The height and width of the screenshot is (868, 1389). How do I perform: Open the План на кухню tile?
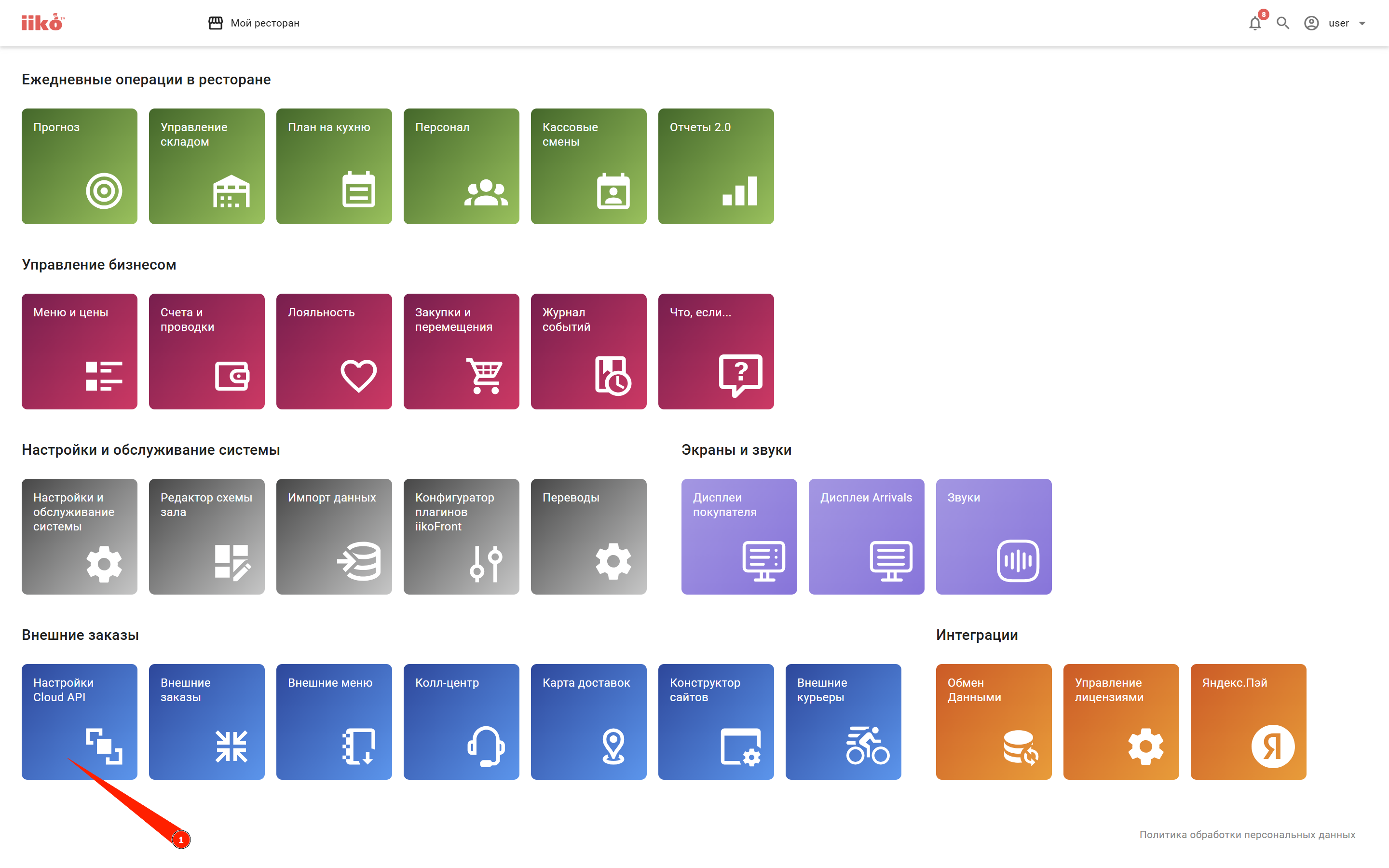click(x=334, y=166)
